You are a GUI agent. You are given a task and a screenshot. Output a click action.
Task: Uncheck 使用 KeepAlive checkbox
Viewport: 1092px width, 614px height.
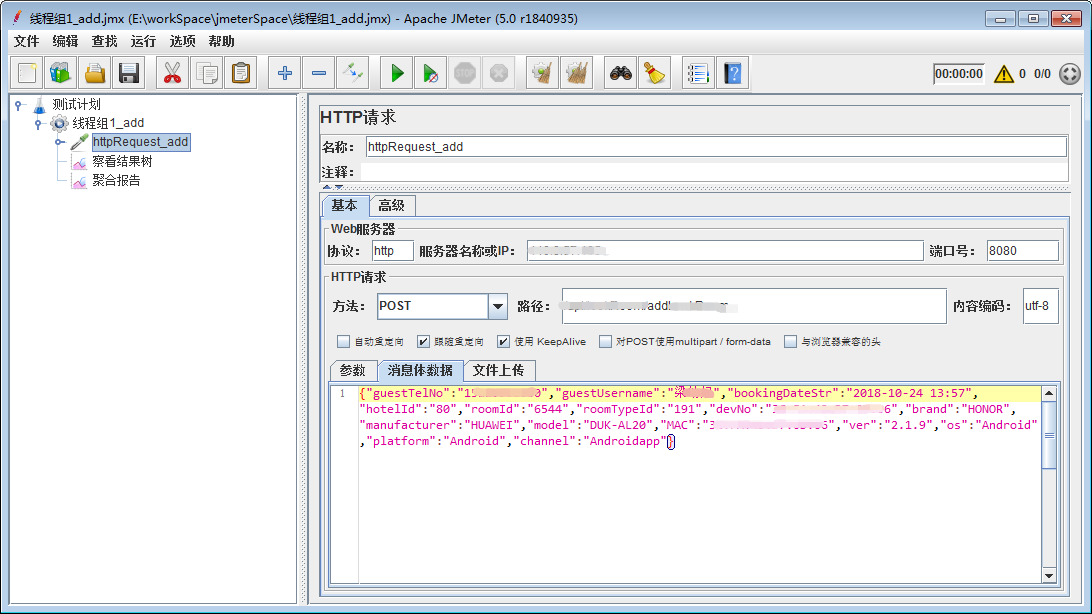[504, 342]
